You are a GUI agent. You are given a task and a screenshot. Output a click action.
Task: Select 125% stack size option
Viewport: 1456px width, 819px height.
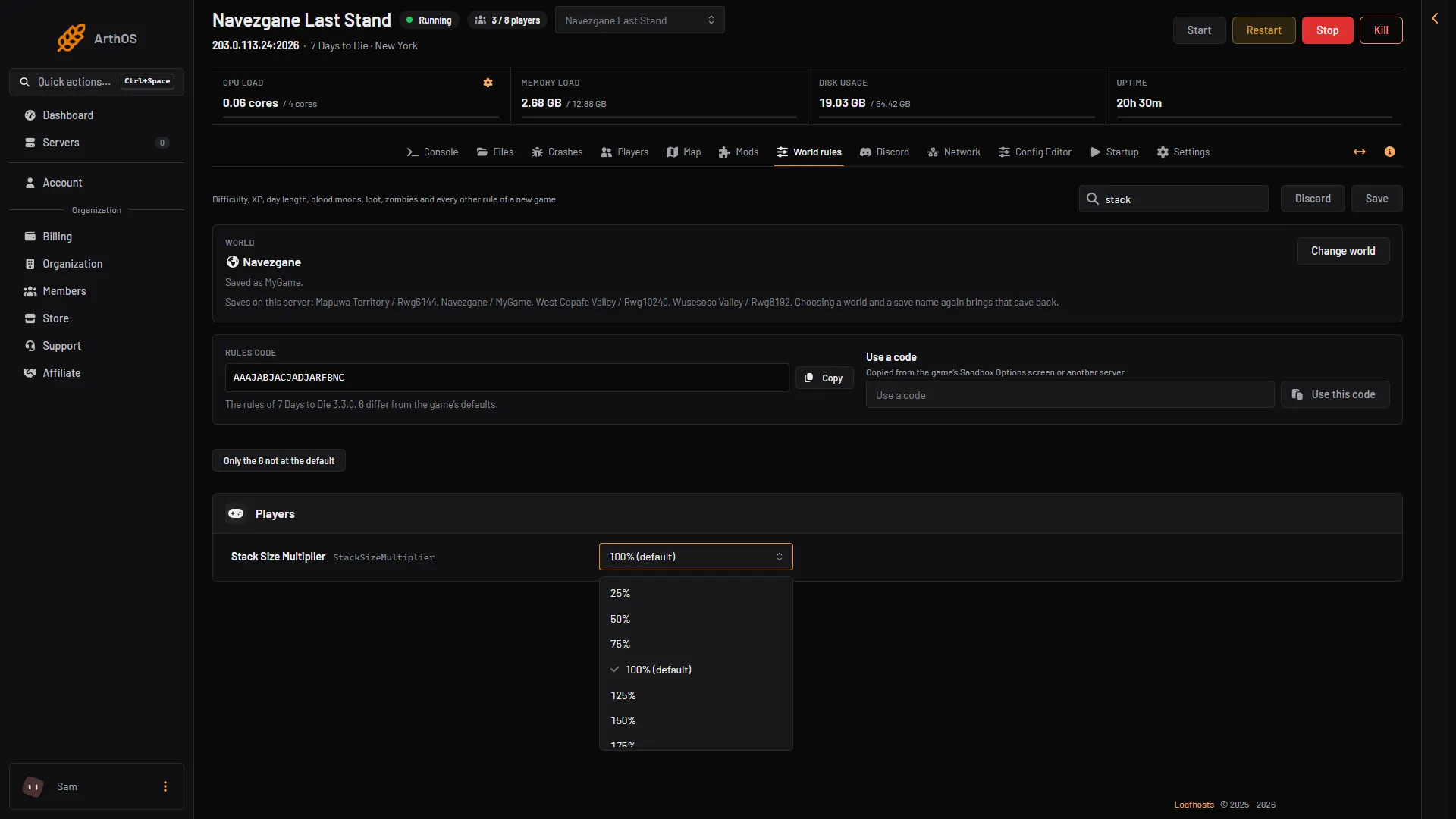[x=695, y=695]
